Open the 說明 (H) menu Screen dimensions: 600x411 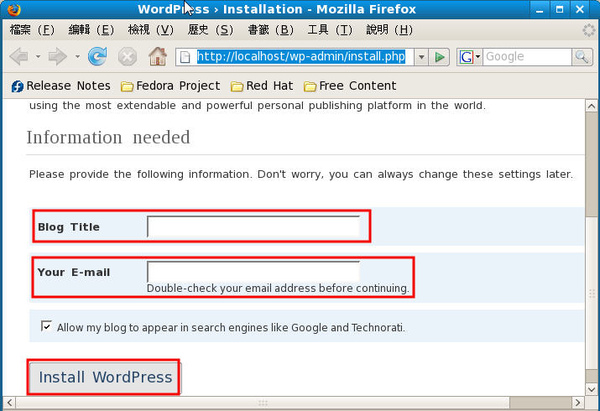click(x=389, y=30)
